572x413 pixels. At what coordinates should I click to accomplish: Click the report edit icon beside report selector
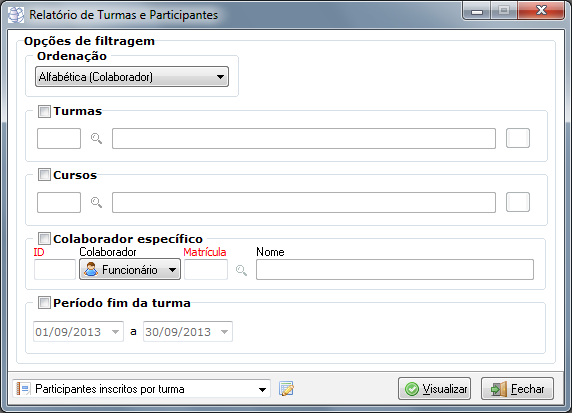(x=286, y=389)
